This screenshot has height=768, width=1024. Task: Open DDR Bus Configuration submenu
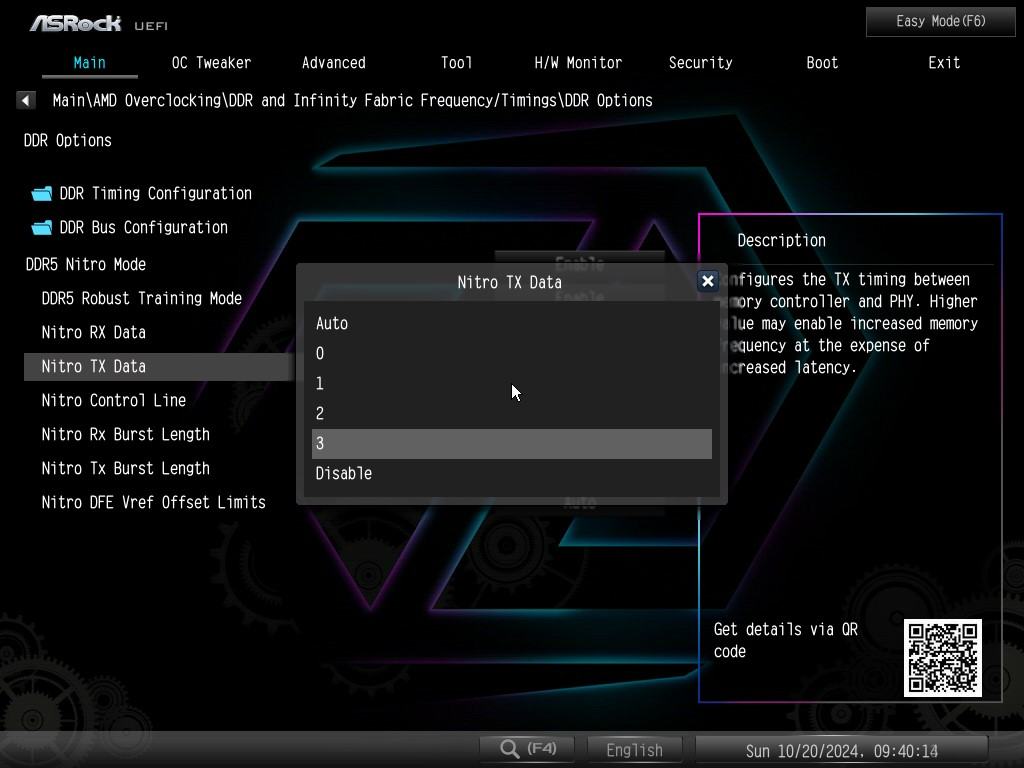[x=144, y=227]
